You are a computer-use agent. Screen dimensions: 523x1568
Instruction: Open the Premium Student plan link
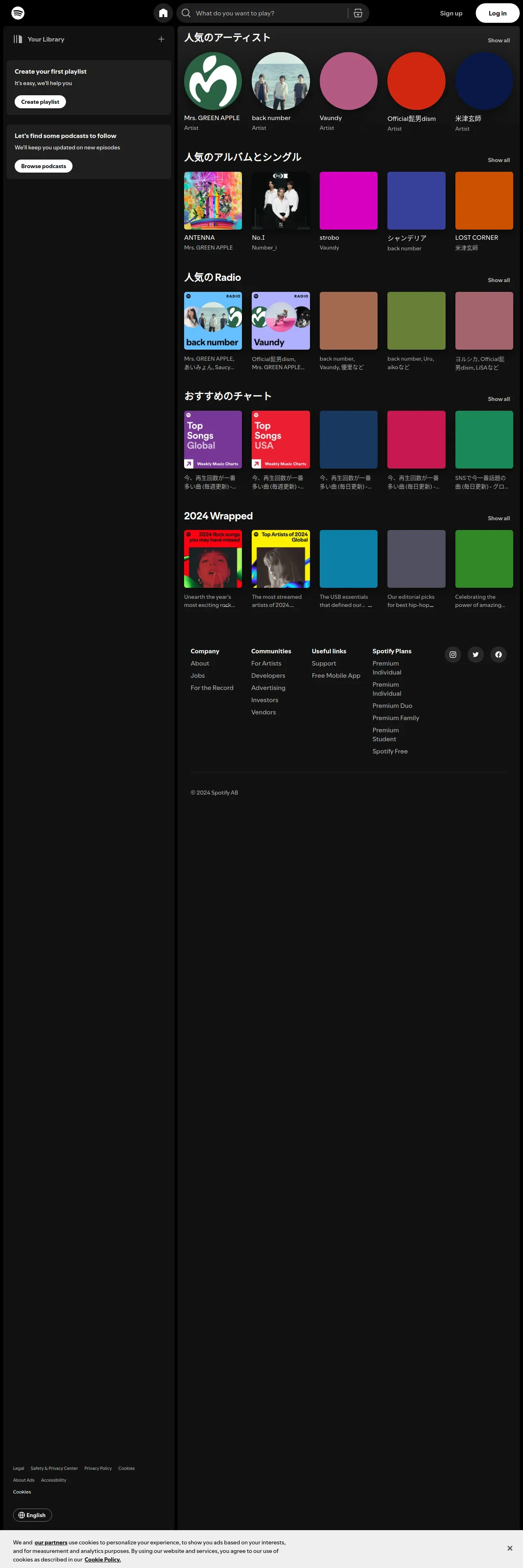coord(386,735)
